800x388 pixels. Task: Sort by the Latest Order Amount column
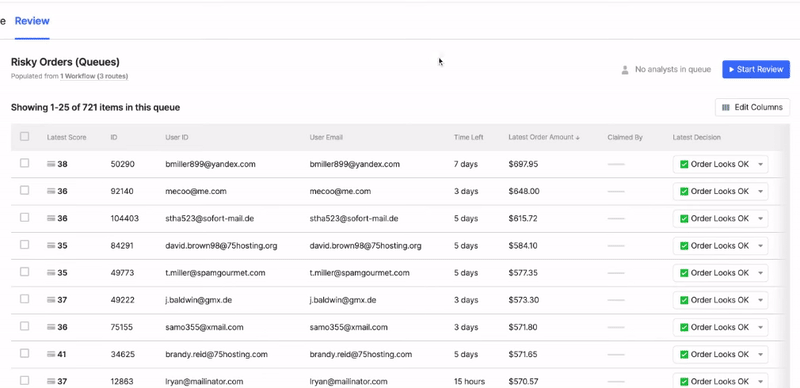(x=544, y=137)
